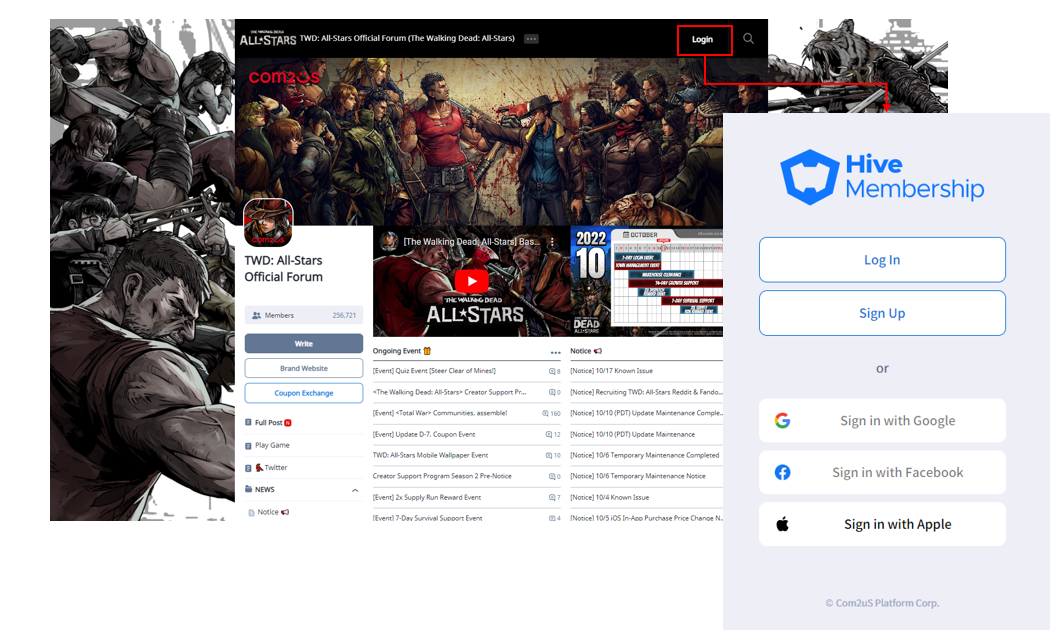This screenshot has width=1061, height=644.
Task: Open the Total War Communities, assemble post
Action: click(440, 413)
